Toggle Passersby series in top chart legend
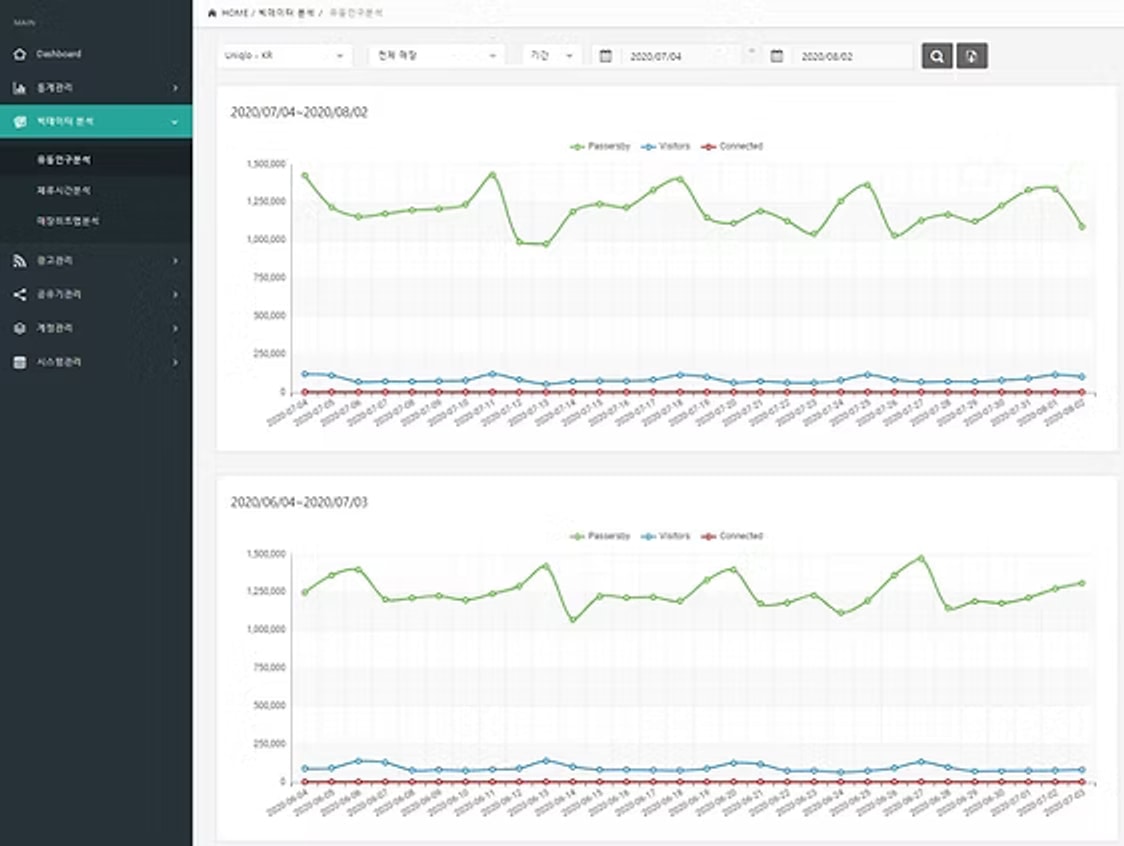 point(602,146)
